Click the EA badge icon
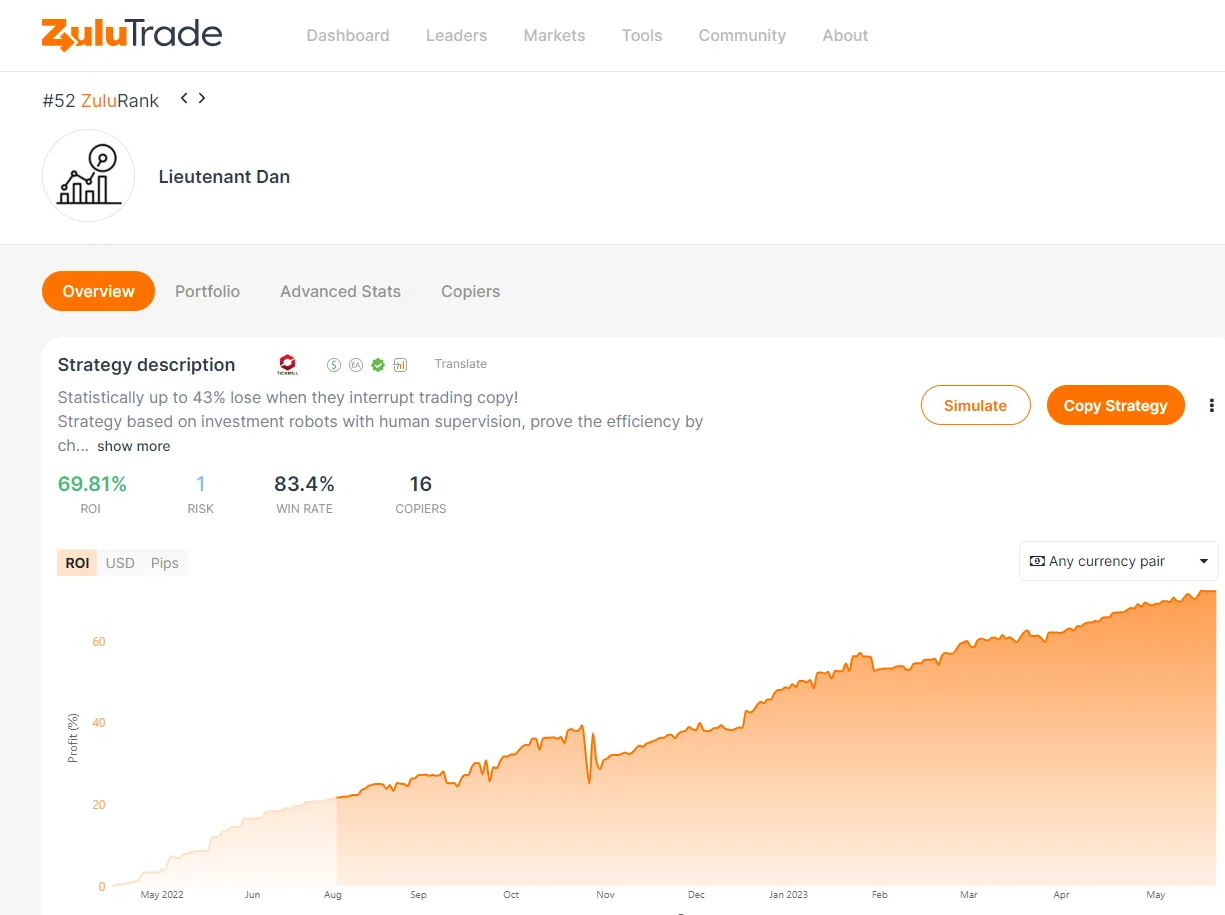 tap(356, 365)
